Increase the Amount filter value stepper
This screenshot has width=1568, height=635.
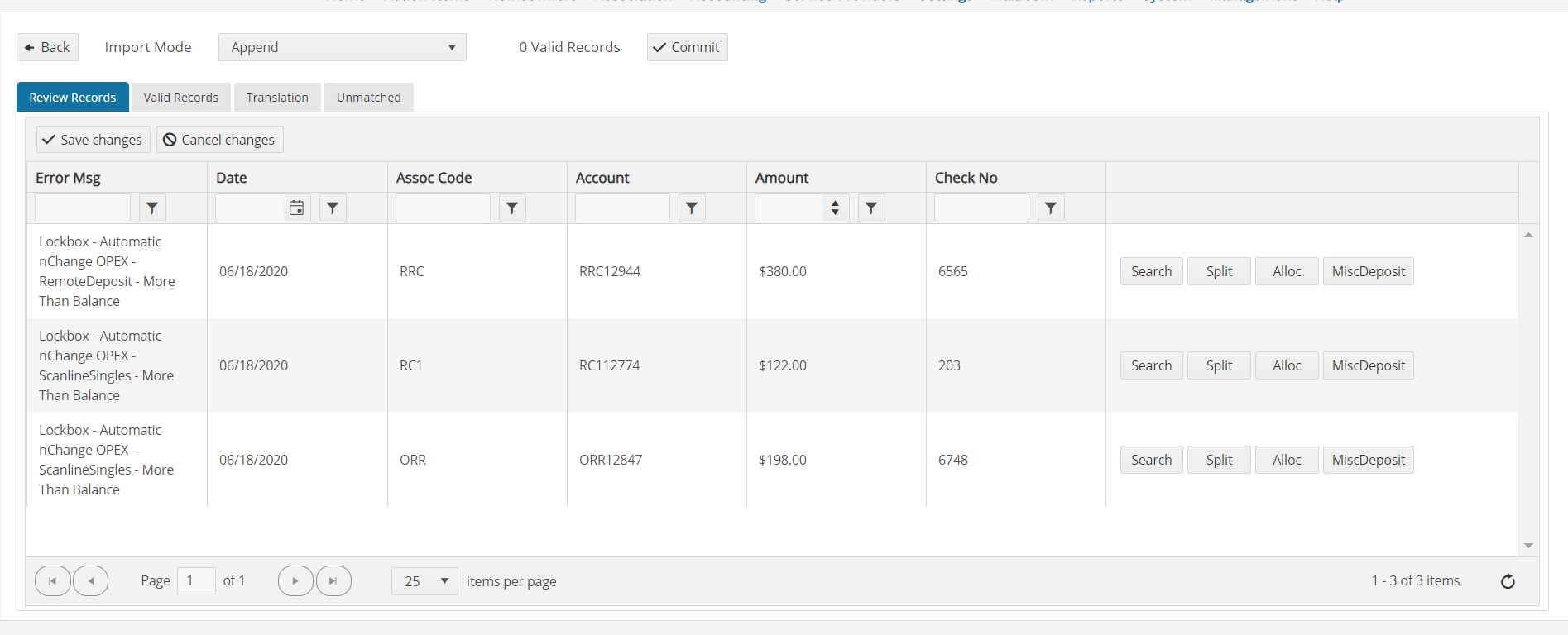[835, 203]
